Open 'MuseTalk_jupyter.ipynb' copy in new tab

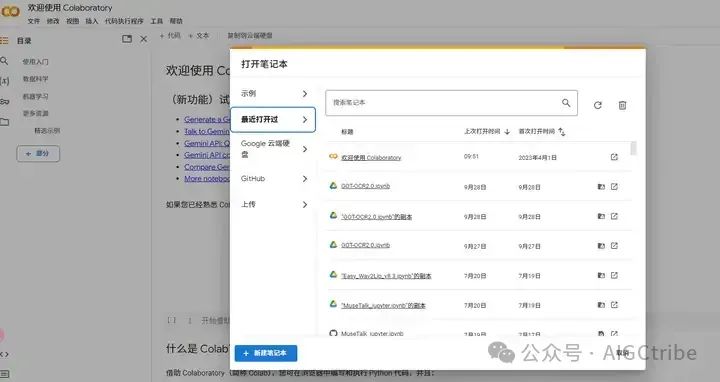coord(614,305)
